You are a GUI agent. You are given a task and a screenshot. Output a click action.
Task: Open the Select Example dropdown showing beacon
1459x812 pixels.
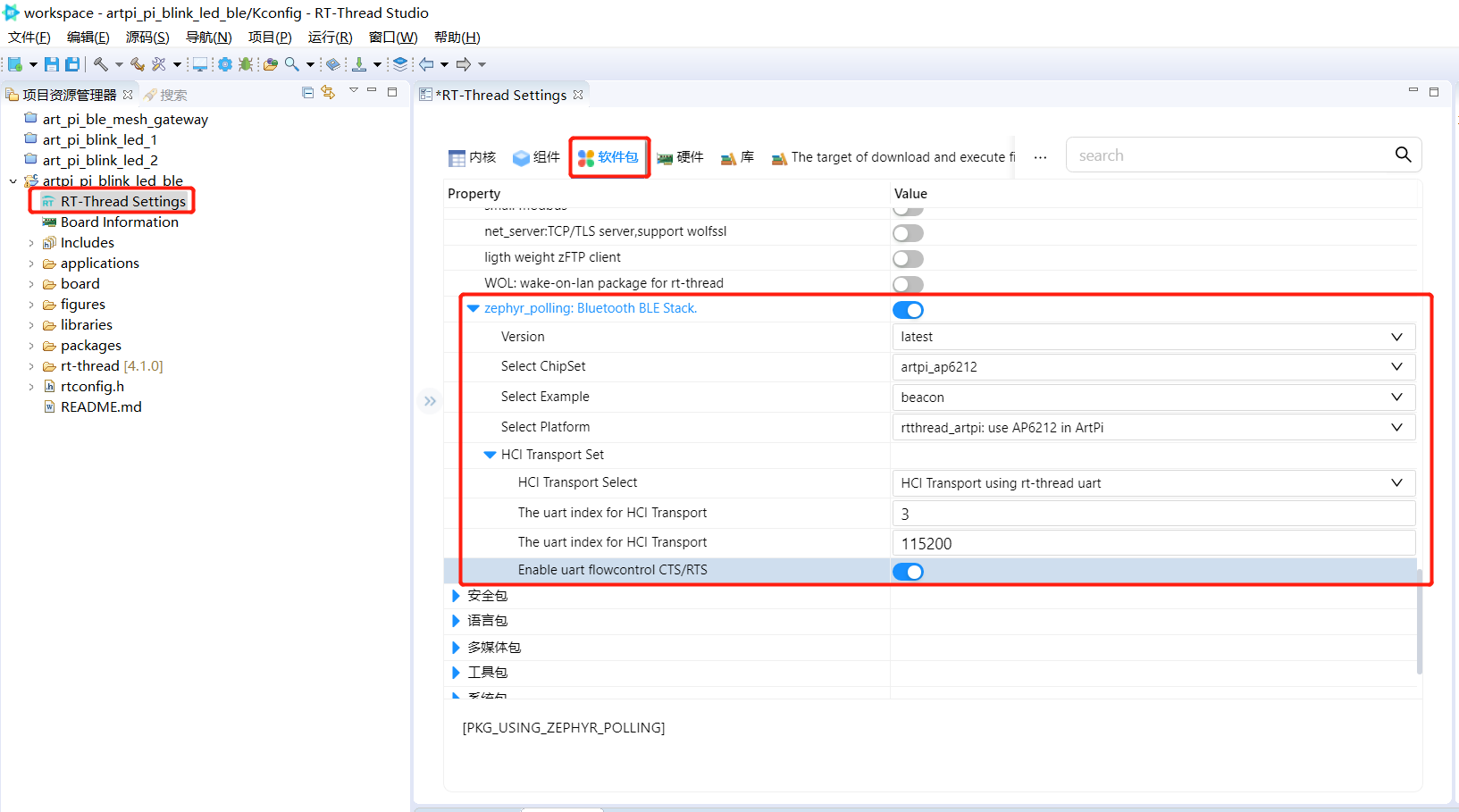tap(1153, 398)
